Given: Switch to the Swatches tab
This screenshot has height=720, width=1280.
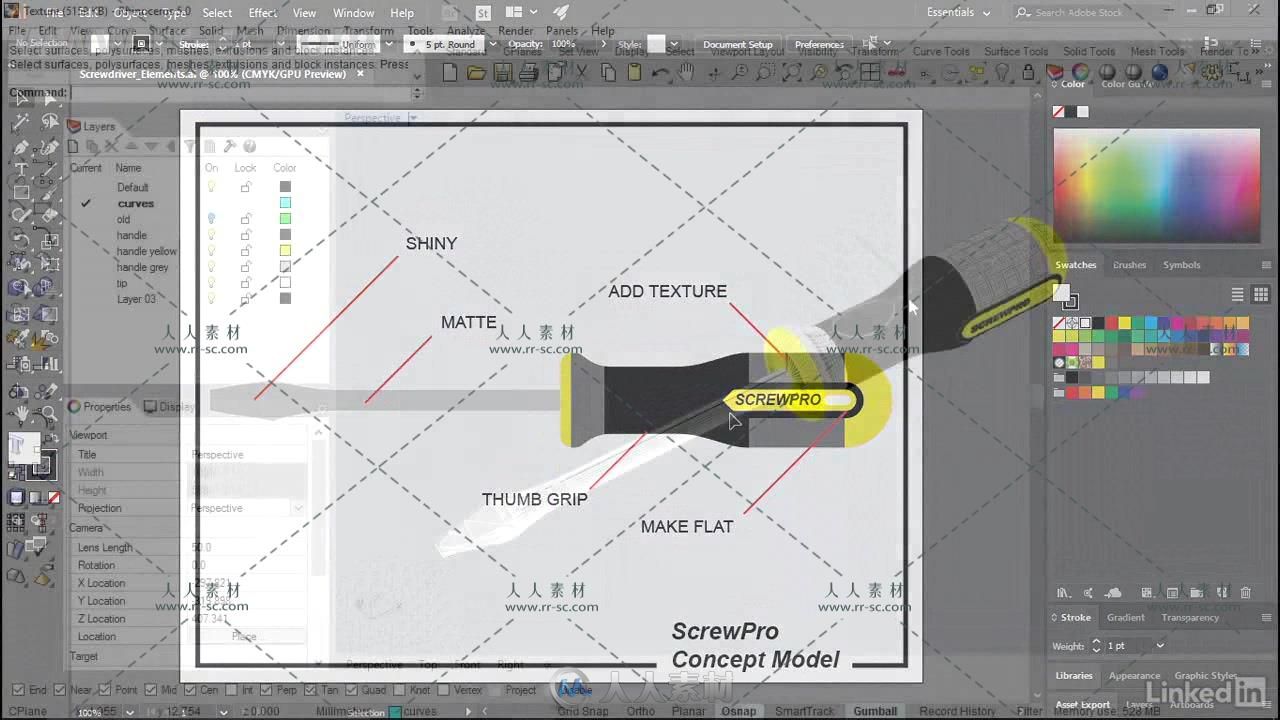Looking at the screenshot, I should (x=1076, y=265).
